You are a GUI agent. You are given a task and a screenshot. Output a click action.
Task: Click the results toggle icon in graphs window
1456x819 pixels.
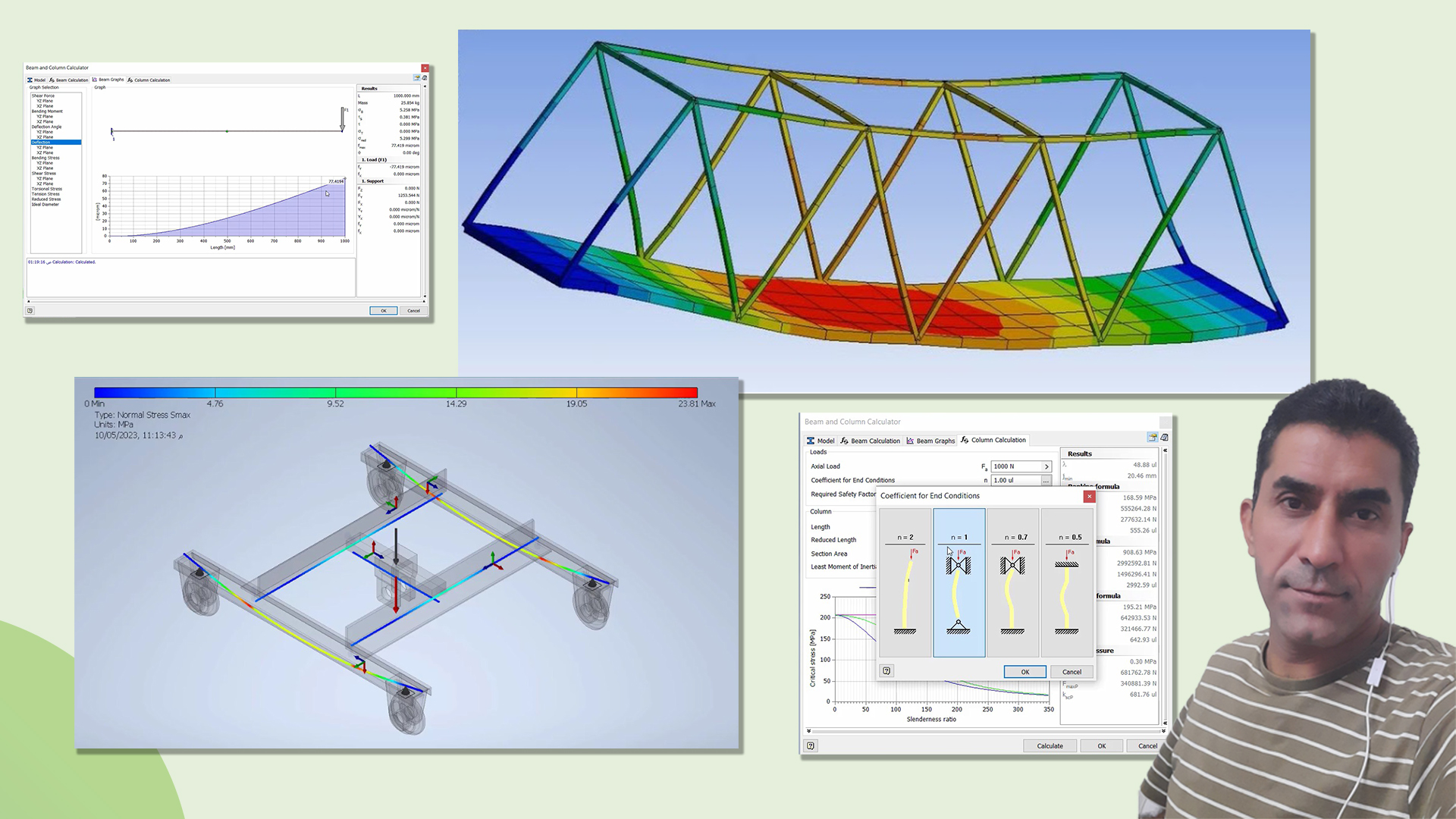[x=416, y=78]
